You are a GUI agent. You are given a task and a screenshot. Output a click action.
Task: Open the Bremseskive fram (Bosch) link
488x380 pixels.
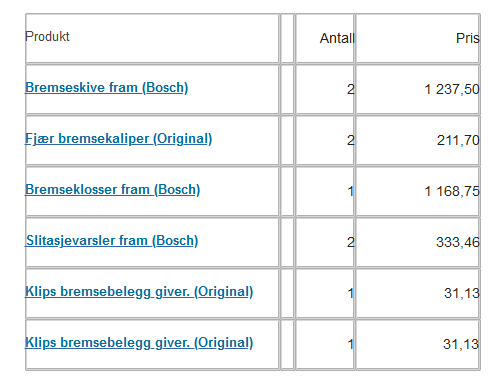107,88
